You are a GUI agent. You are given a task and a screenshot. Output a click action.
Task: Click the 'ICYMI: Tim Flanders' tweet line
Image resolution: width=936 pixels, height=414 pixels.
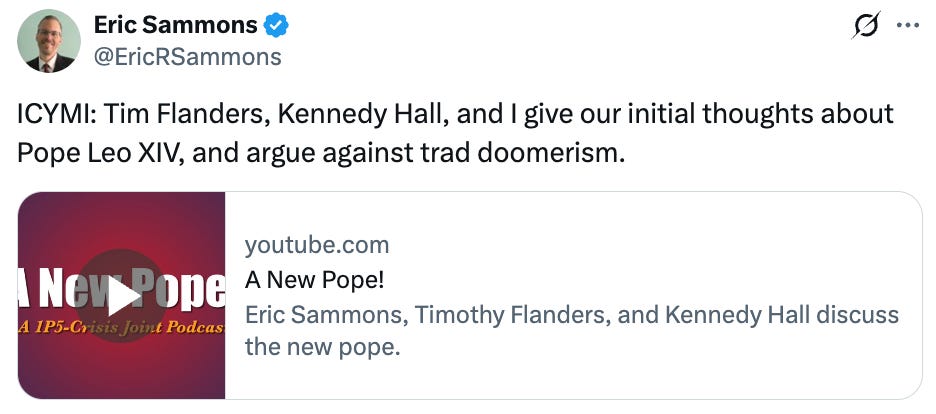pos(455,114)
